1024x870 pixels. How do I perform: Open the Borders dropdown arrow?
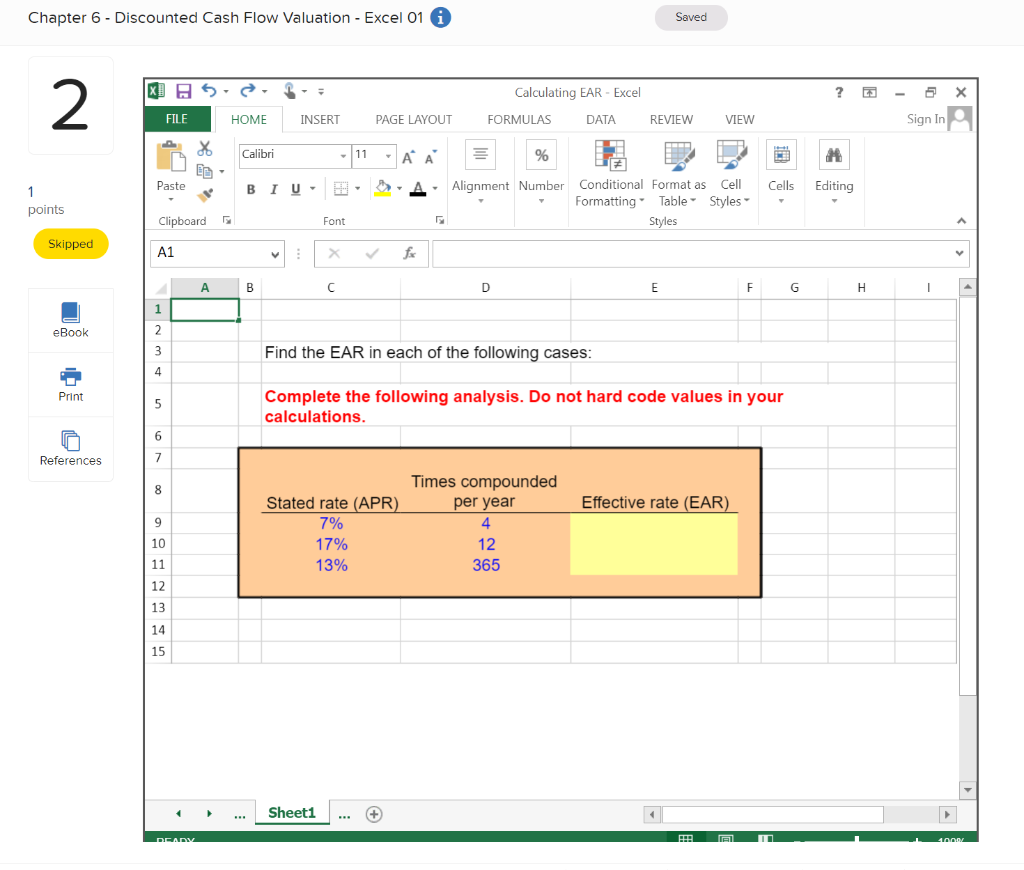tap(358, 189)
